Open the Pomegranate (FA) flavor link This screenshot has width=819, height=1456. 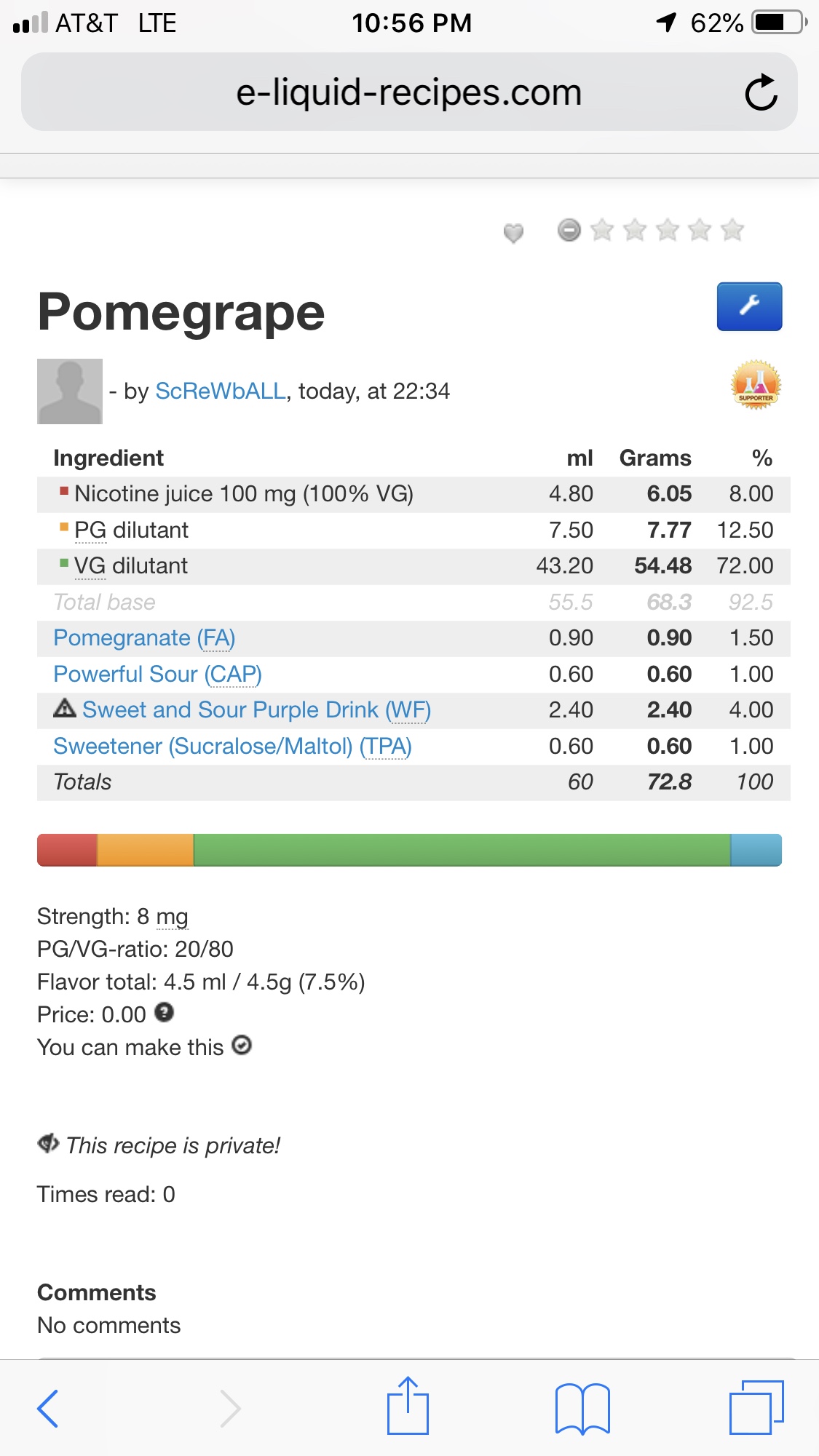point(144,638)
